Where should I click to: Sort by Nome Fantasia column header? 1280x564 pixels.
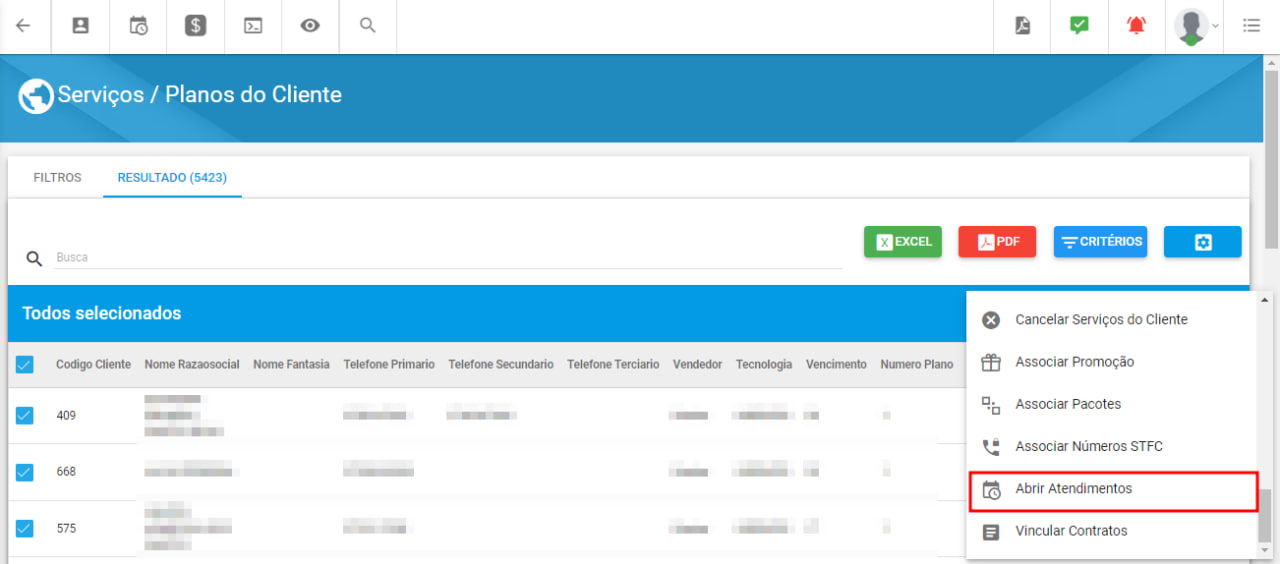(291, 365)
